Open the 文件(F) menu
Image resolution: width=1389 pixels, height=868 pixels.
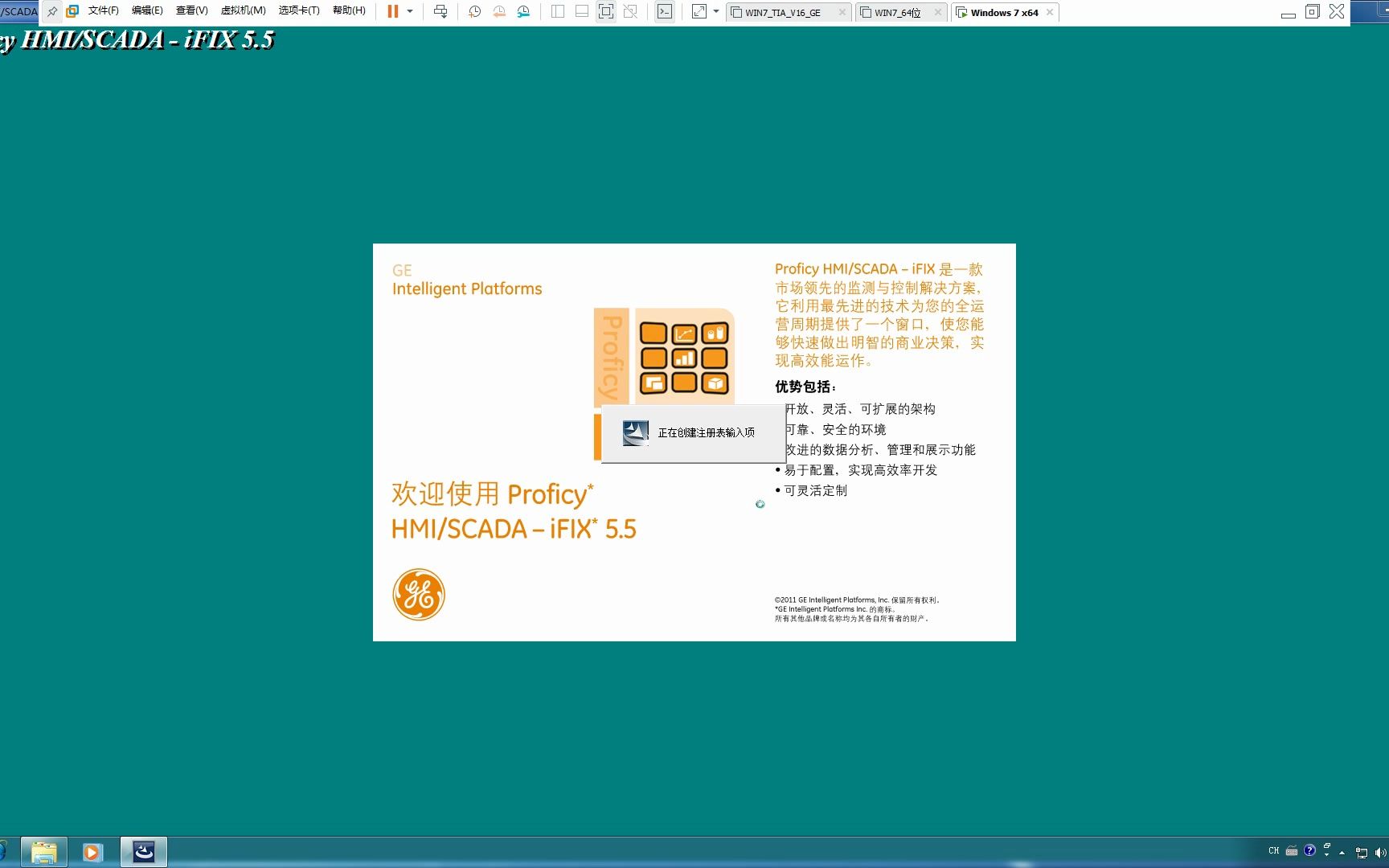pos(103,10)
